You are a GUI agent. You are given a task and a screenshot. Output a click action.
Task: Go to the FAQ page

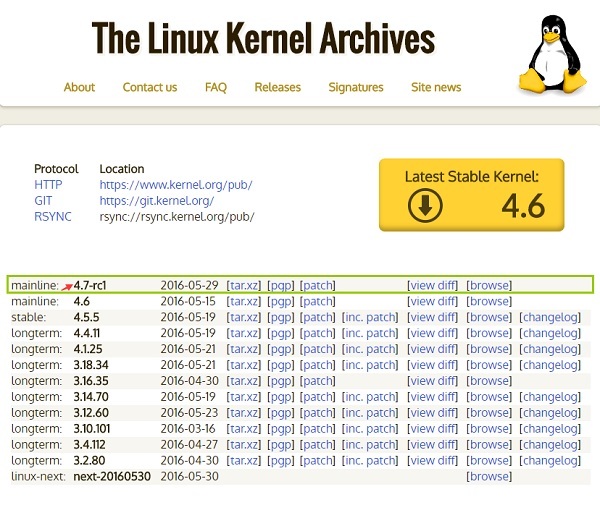point(216,87)
